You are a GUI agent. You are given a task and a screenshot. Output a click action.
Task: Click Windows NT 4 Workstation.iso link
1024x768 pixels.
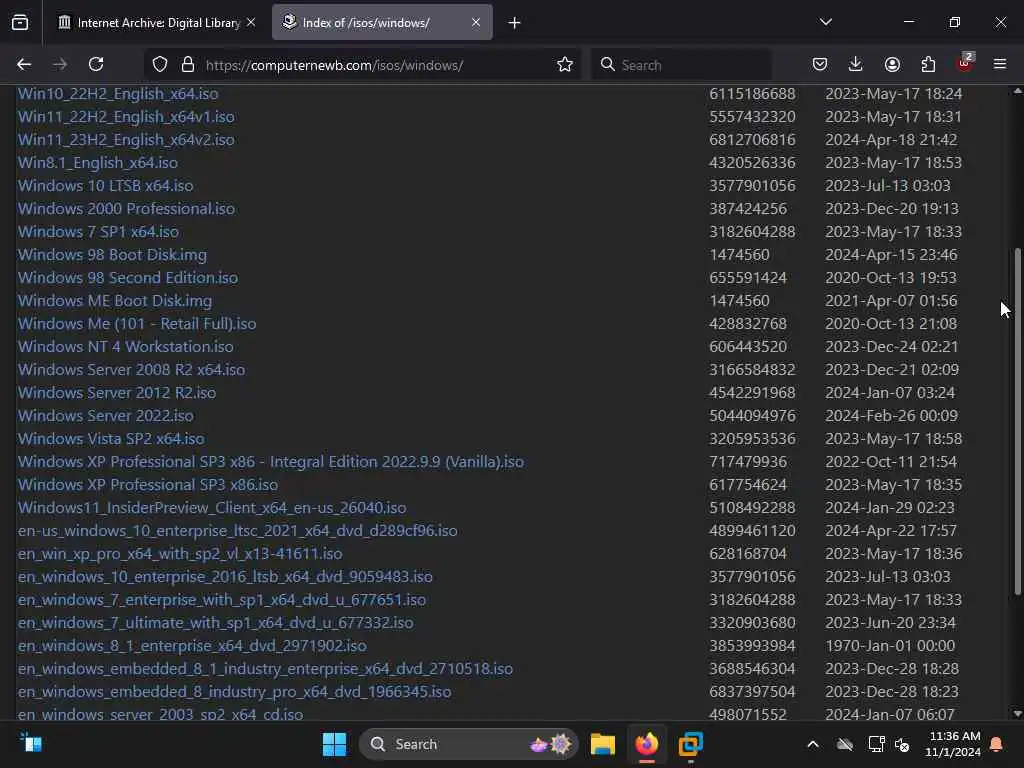(x=125, y=346)
